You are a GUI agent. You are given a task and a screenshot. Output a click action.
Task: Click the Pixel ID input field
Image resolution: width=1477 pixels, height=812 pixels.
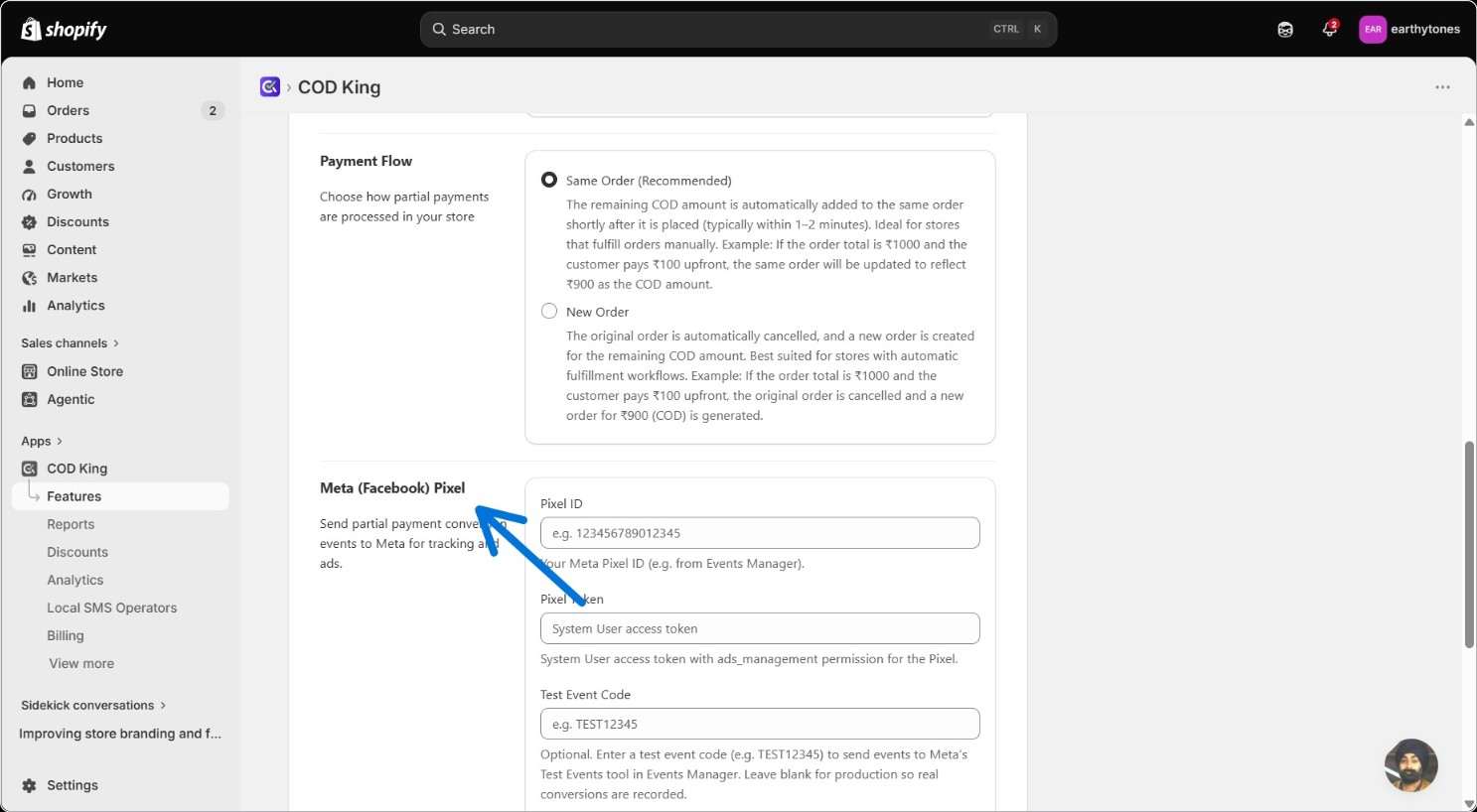(760, 533)
